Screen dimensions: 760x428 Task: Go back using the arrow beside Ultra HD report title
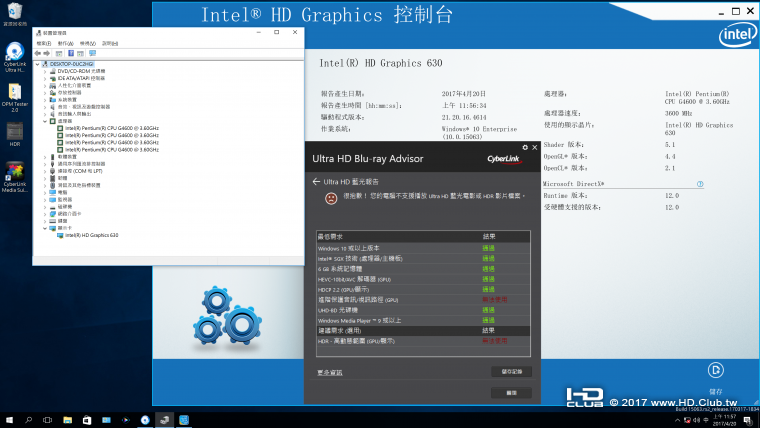tap(317, 181)
